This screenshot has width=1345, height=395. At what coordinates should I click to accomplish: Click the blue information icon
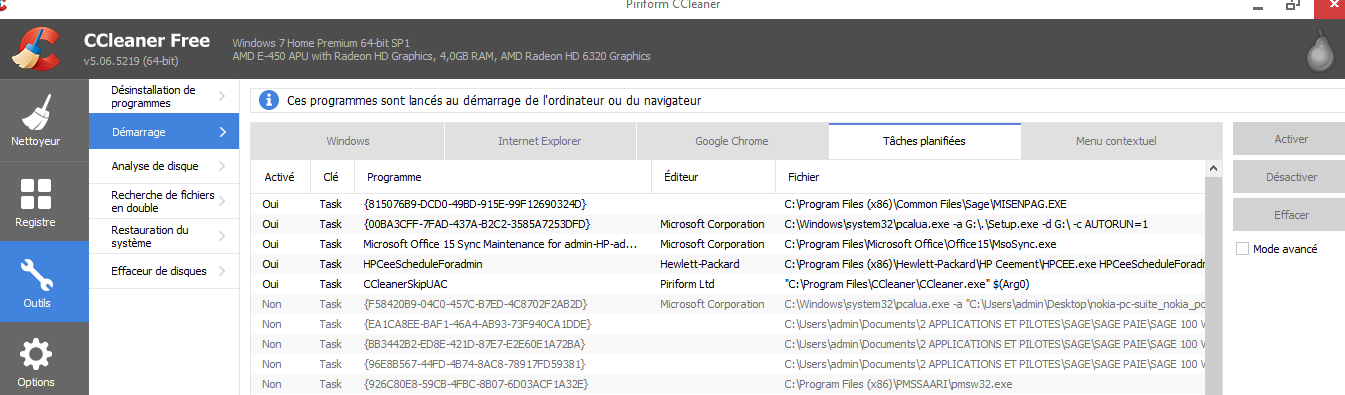pos(268,100)
